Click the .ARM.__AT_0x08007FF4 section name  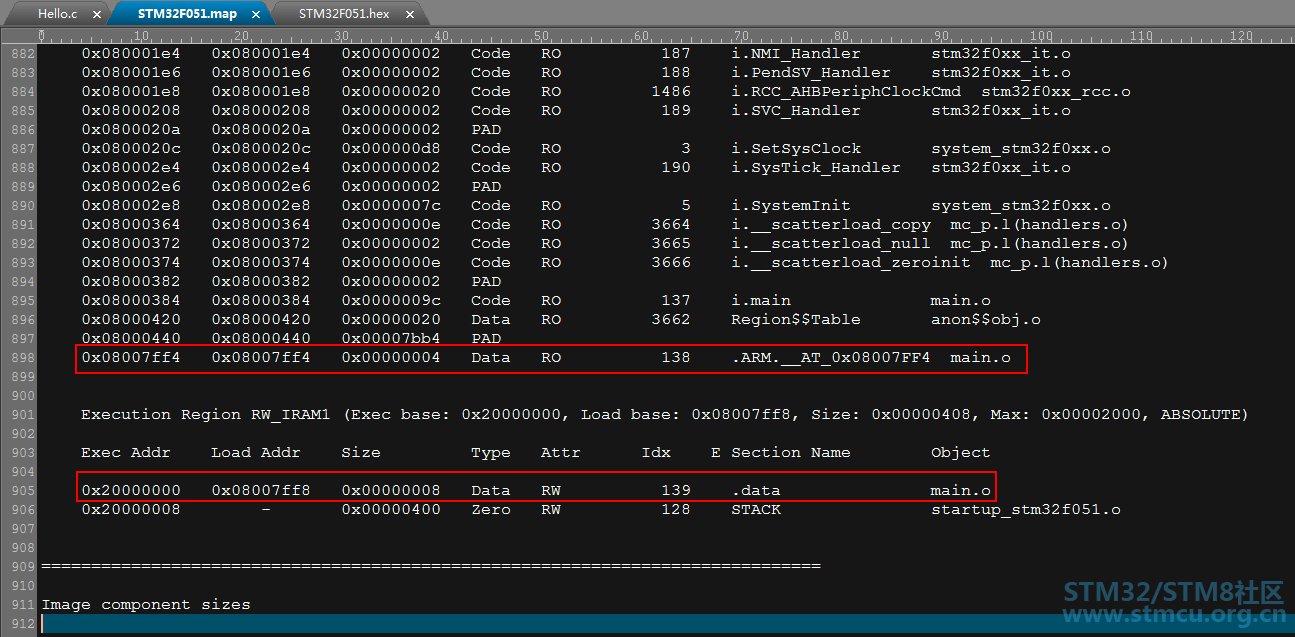[831, 358]
